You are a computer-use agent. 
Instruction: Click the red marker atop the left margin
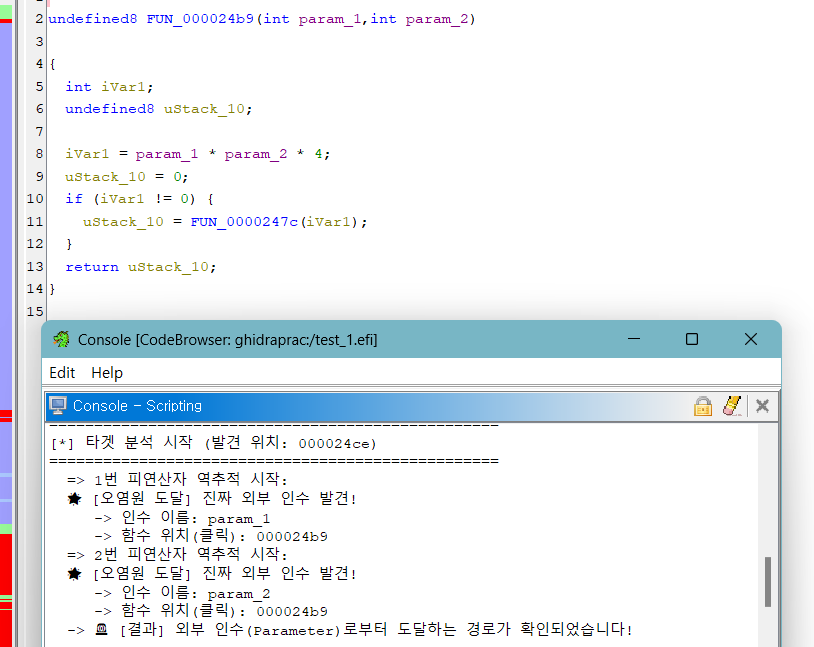point(6,20)
